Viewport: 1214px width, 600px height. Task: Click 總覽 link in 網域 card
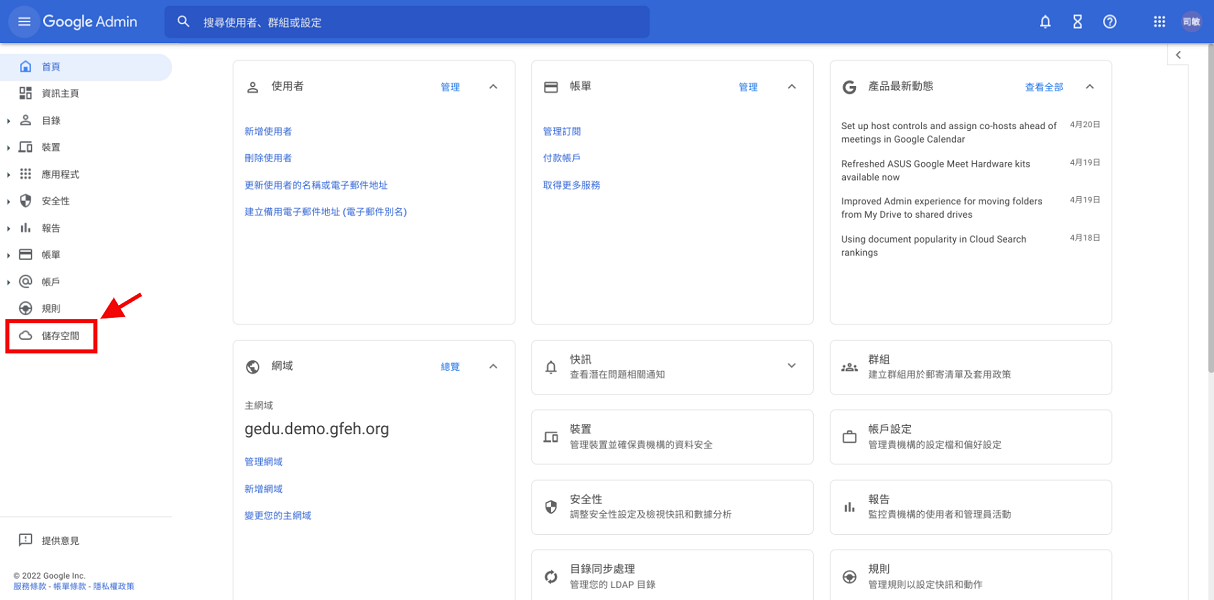point(450,367)
